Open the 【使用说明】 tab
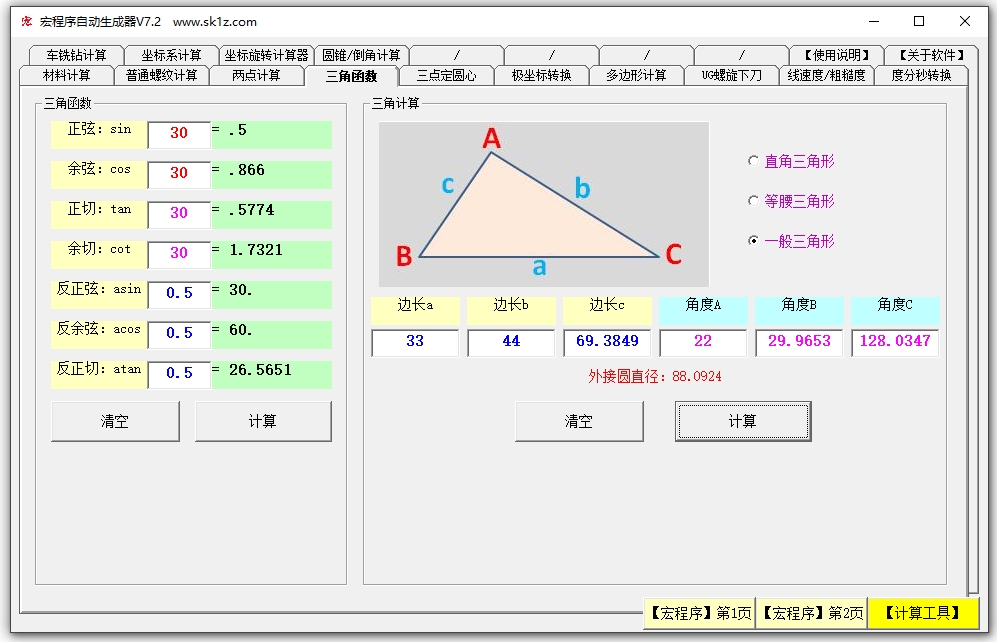The height and width of the screenshot is (642, 997). 837,55
